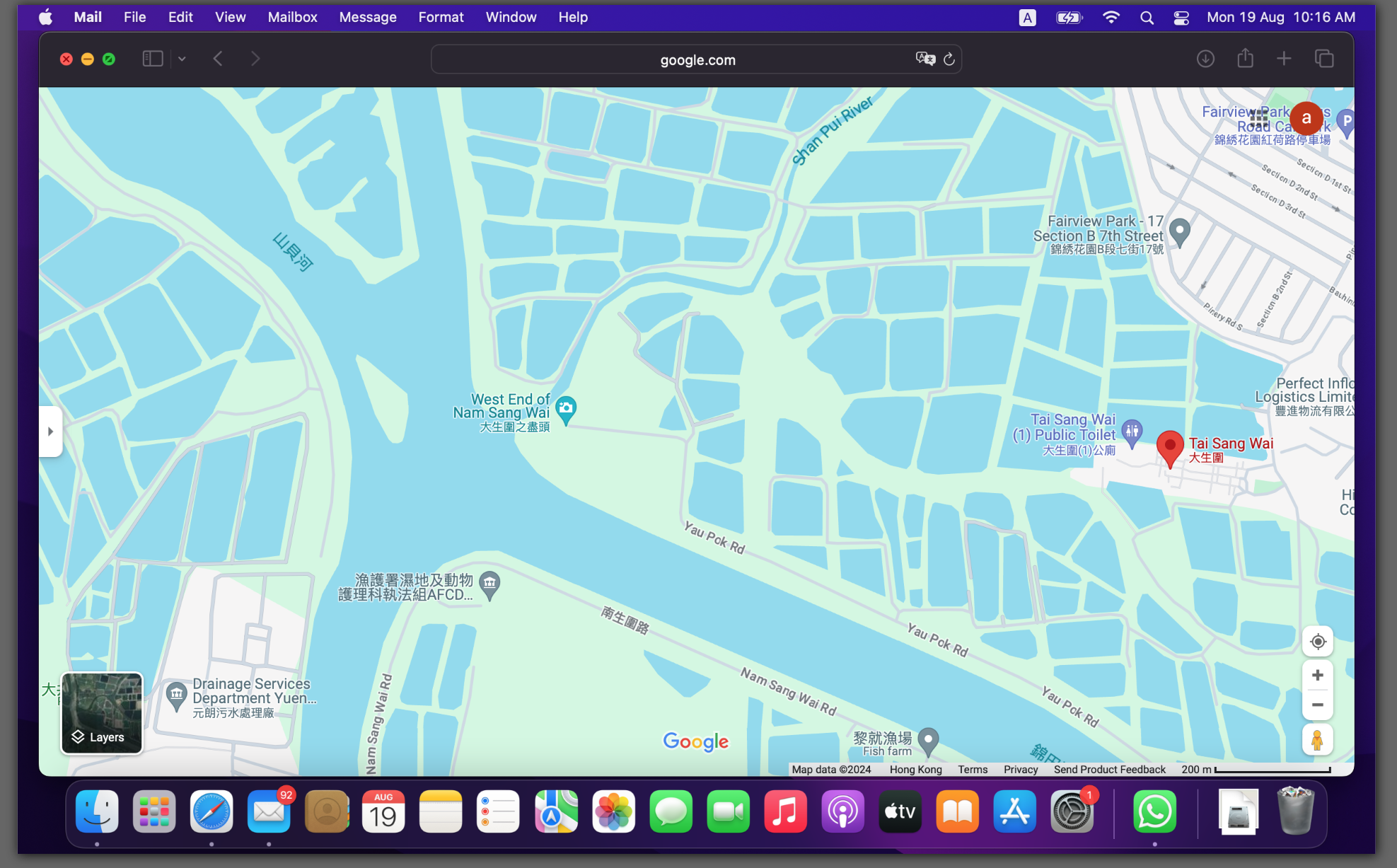Click the Terms link at map bottom

coord(973,770)
